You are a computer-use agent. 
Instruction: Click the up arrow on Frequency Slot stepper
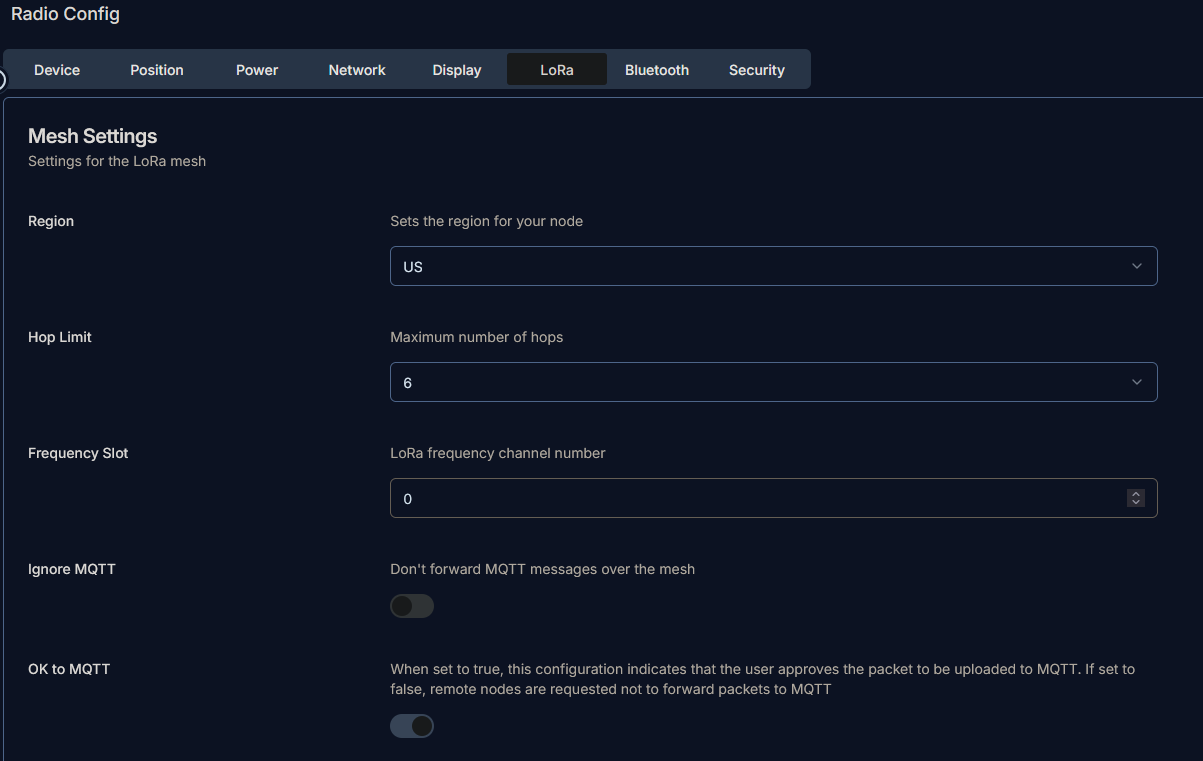pos(1136,494)
